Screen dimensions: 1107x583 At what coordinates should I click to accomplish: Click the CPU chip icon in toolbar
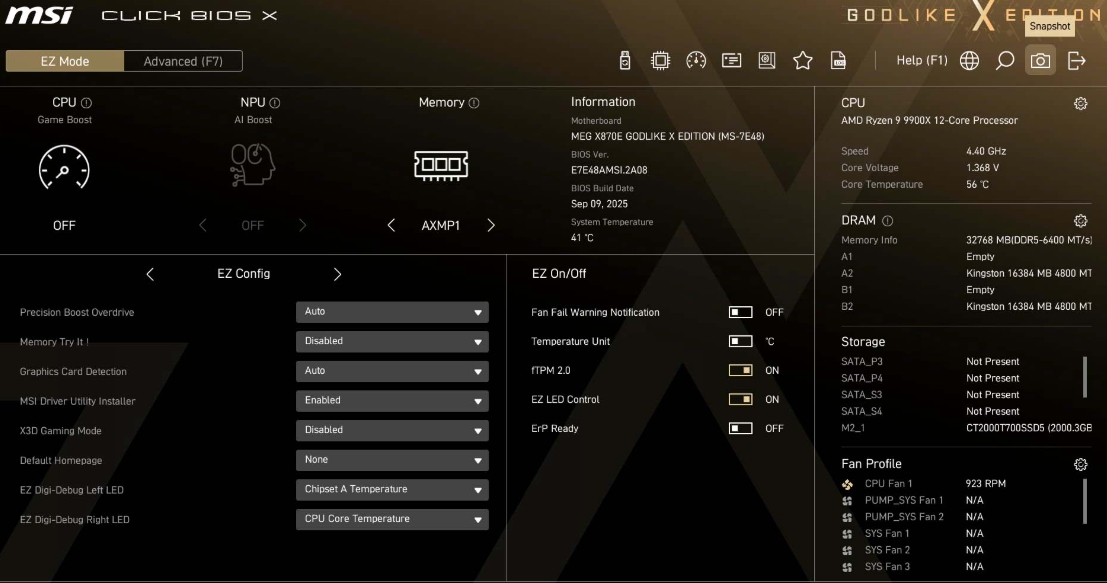tap(660, 61)
